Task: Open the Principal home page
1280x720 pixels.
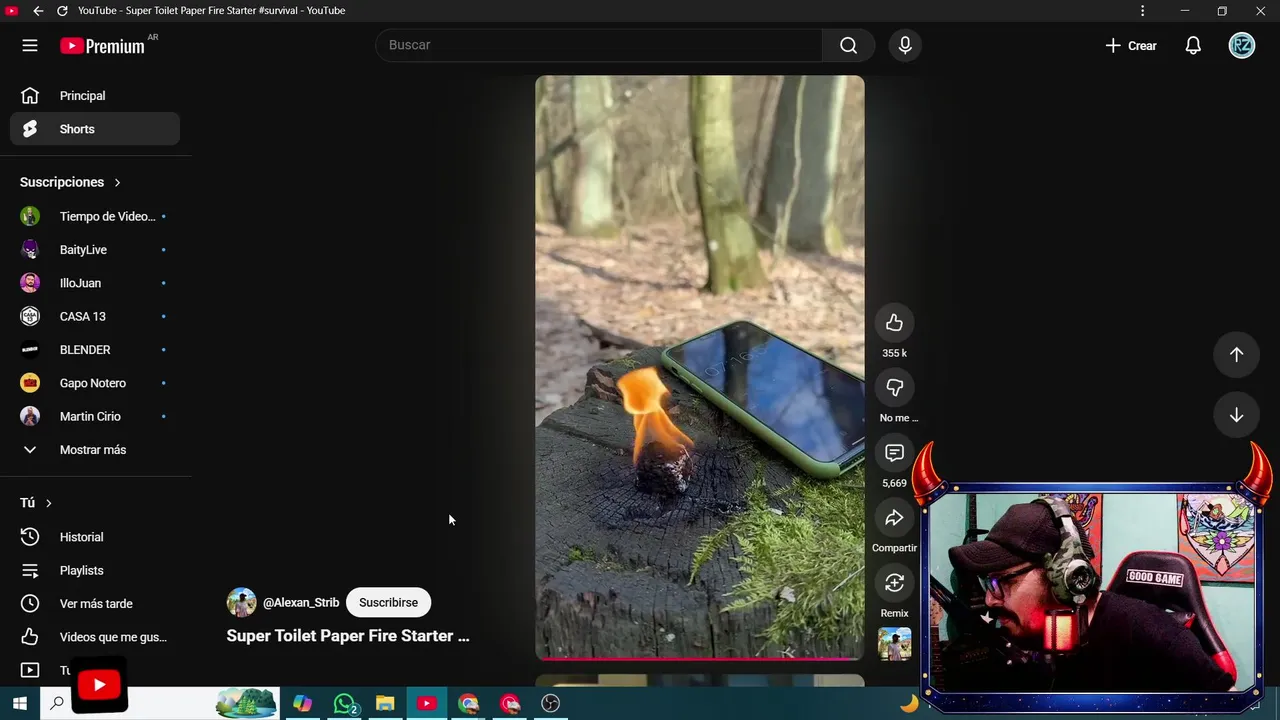Action: (95, 96)
